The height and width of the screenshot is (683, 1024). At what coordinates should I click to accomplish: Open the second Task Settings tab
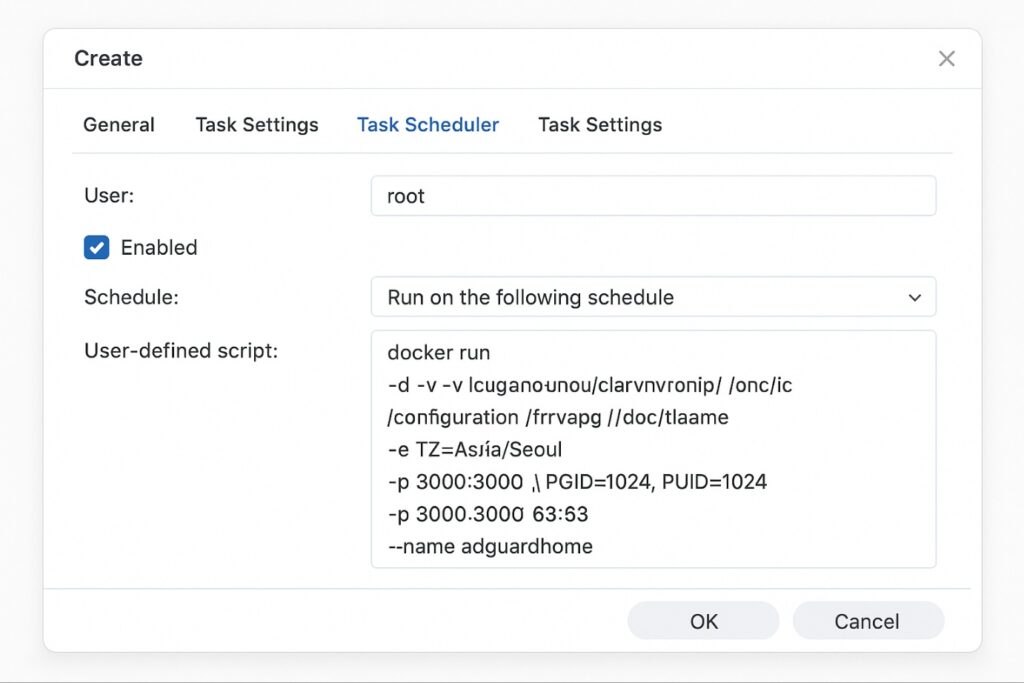click(x=599, y=124)
